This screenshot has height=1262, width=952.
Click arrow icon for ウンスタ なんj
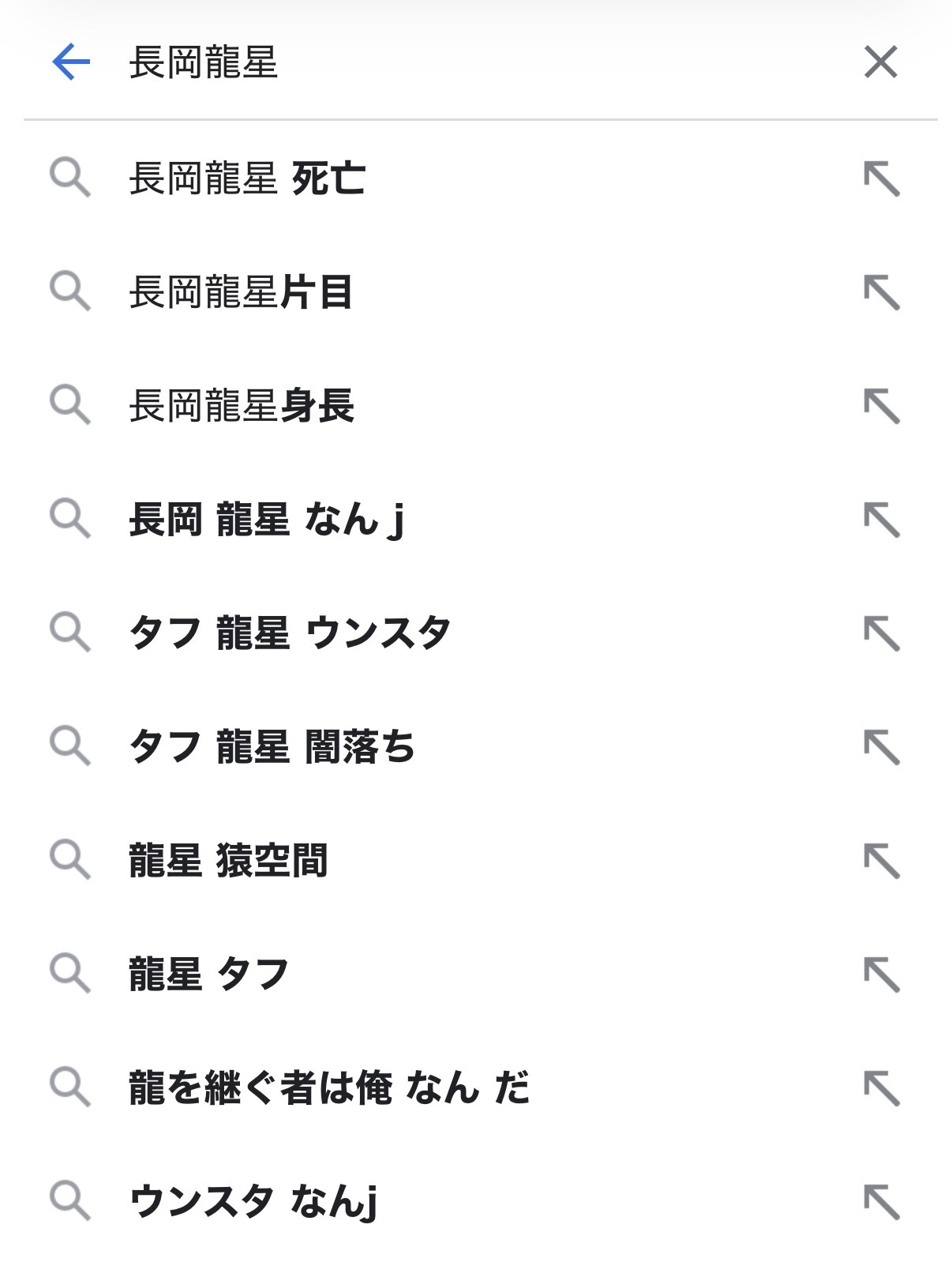882,1202
